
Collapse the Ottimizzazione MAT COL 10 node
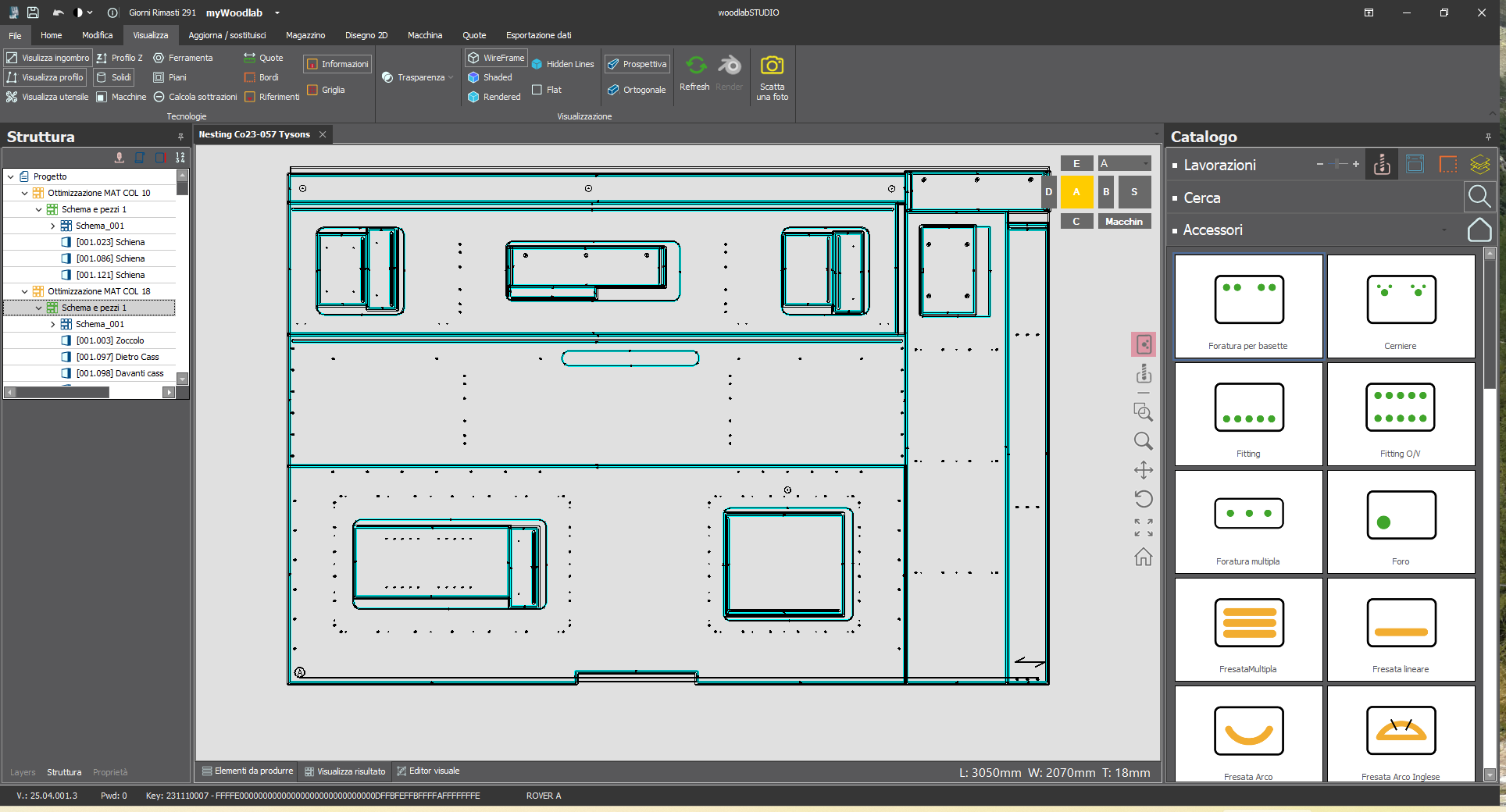(x=24, y=193)
